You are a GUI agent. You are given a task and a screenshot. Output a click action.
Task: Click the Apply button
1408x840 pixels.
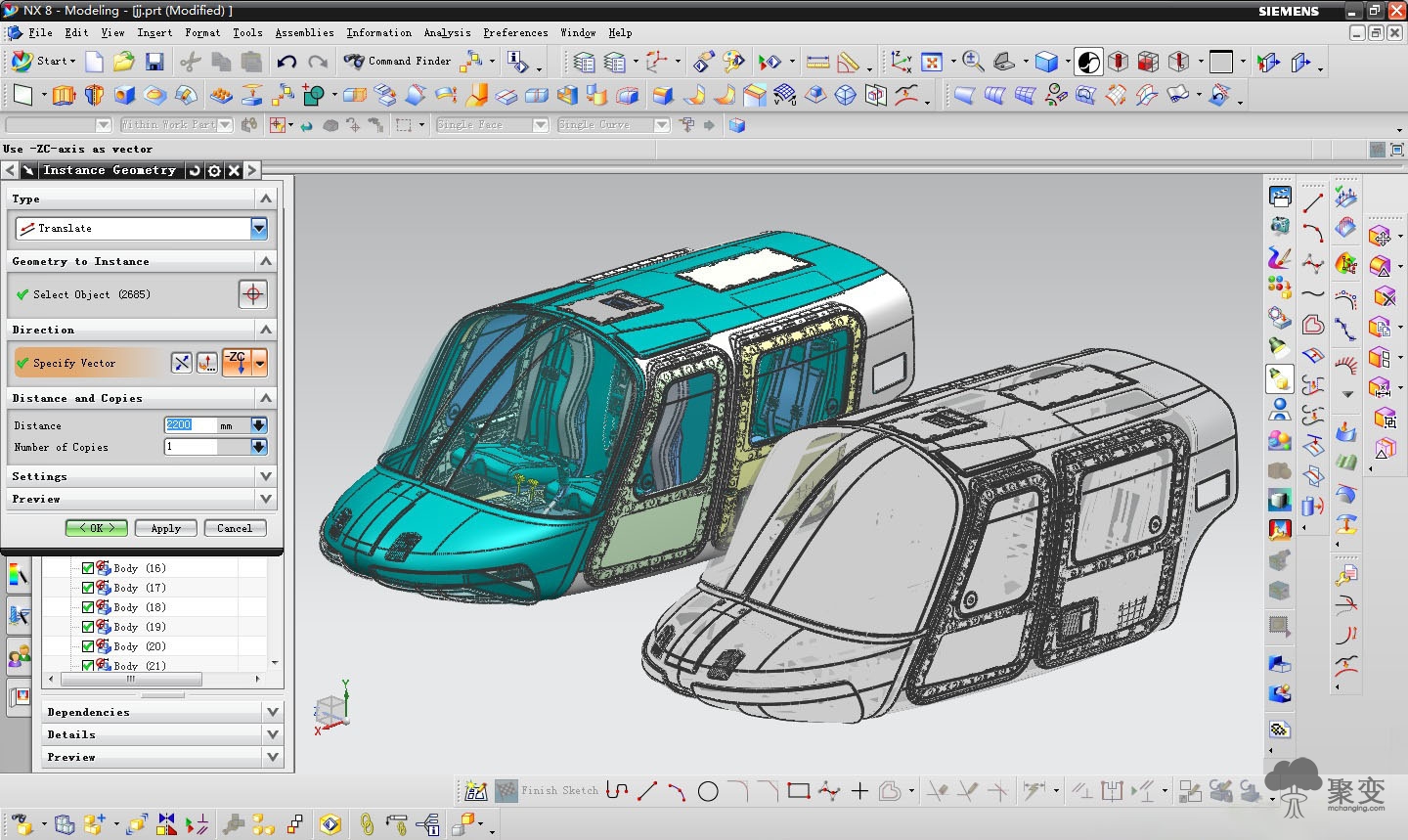[166, 528]
